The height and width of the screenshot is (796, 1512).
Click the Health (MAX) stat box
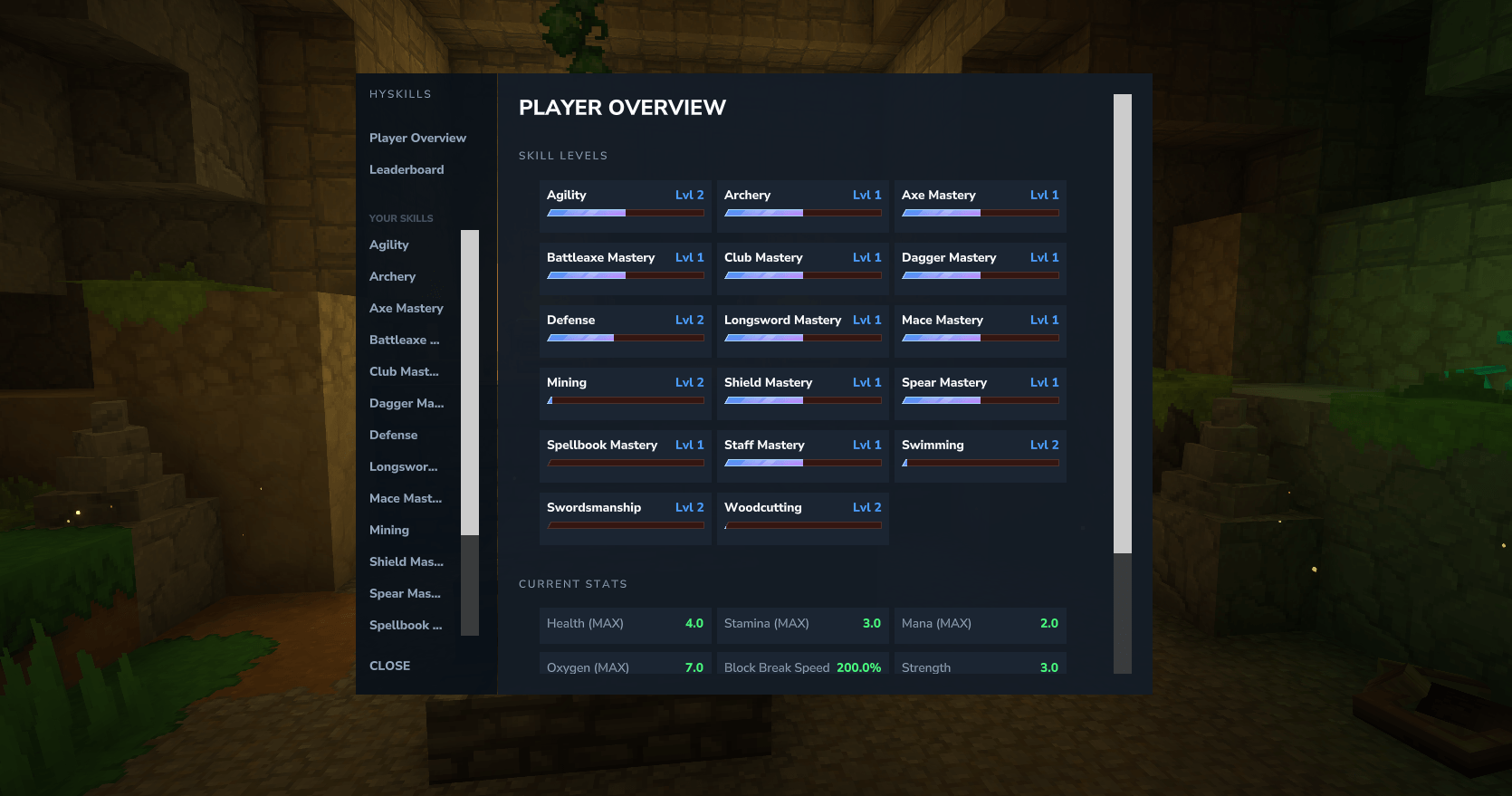point(625,624)
